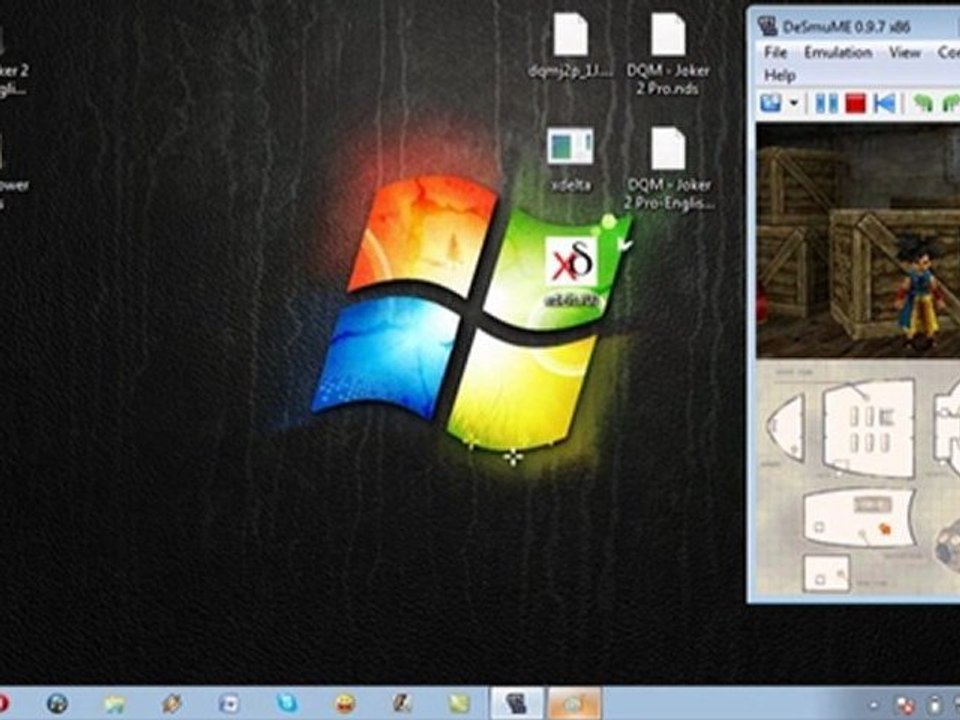The image size is (960, 720).
Task: Click the DeSmuME title bar icon
Action: (768, 26)
